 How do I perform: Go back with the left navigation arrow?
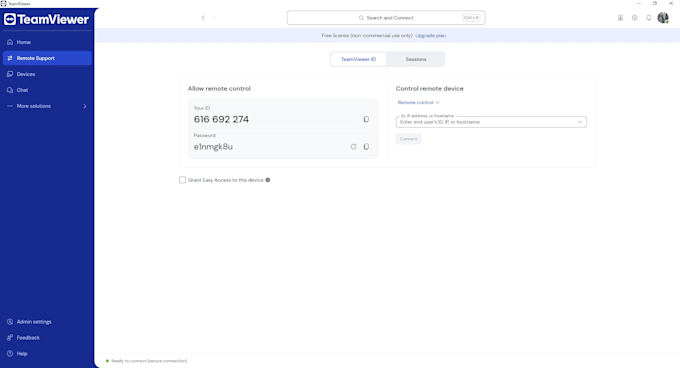pyautogui.click(x=203, y=18)
